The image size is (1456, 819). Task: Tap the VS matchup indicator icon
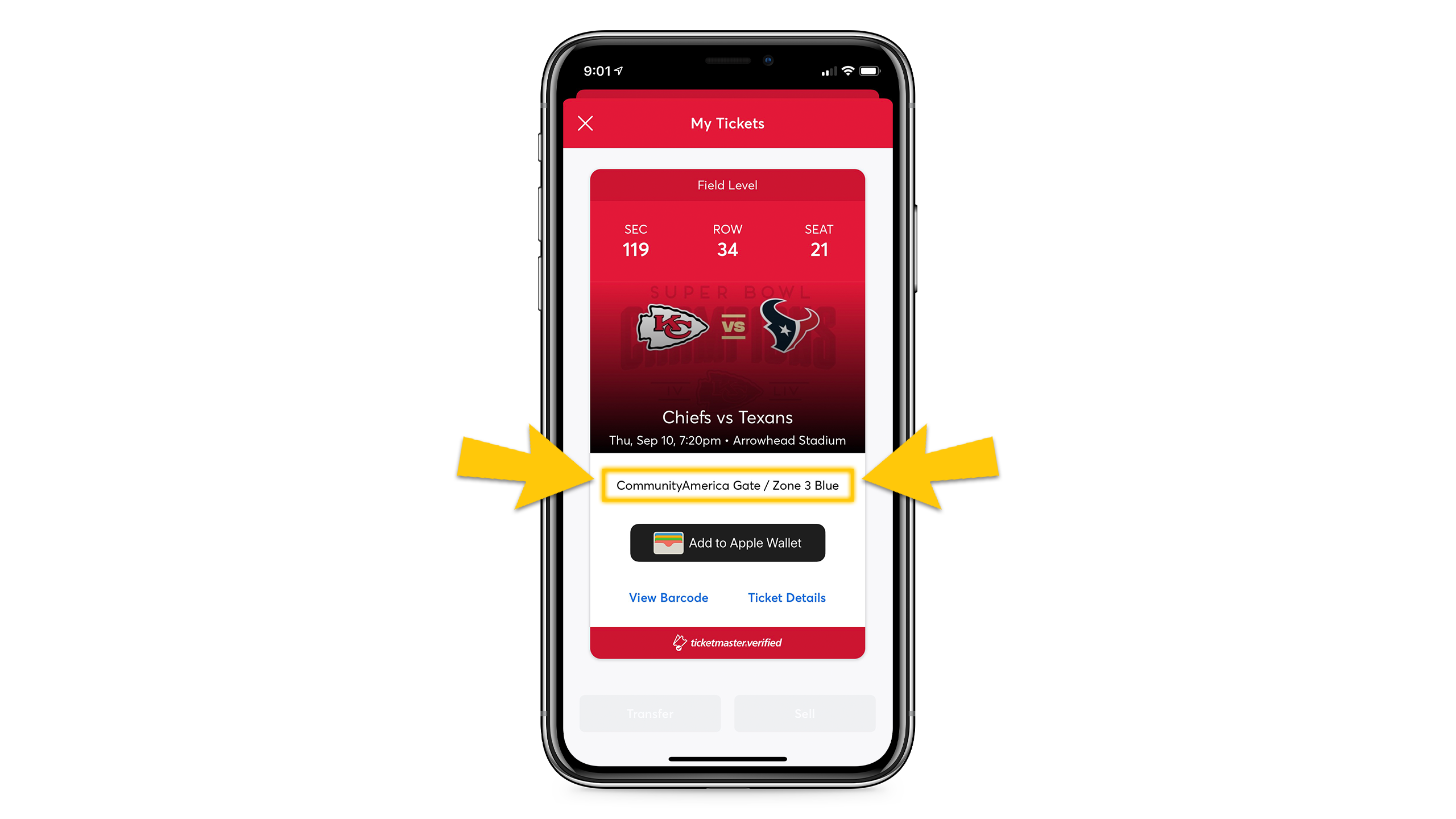pos(728,326)
